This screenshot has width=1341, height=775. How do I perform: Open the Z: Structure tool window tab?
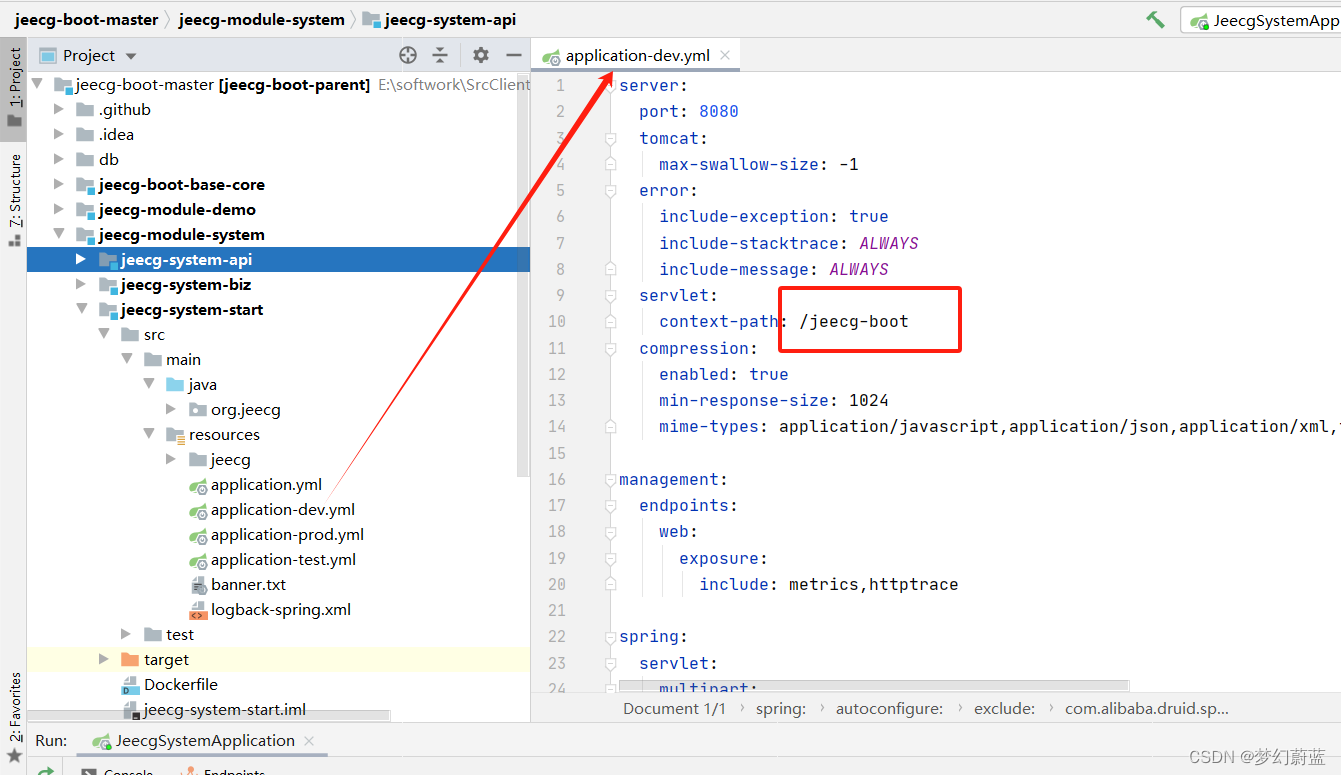[14, 199]
